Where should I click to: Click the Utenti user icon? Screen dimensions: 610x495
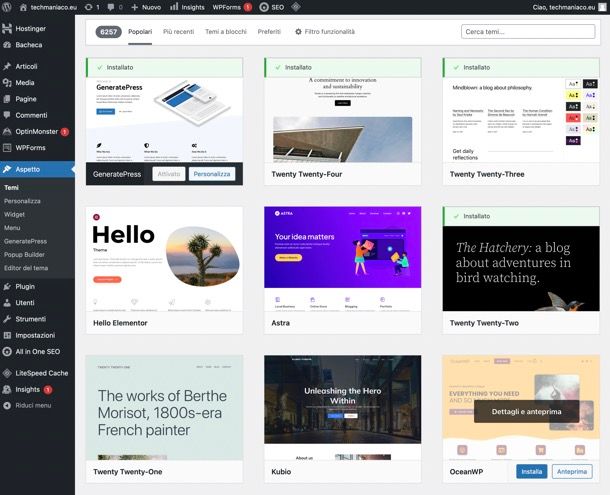(7, 303)
